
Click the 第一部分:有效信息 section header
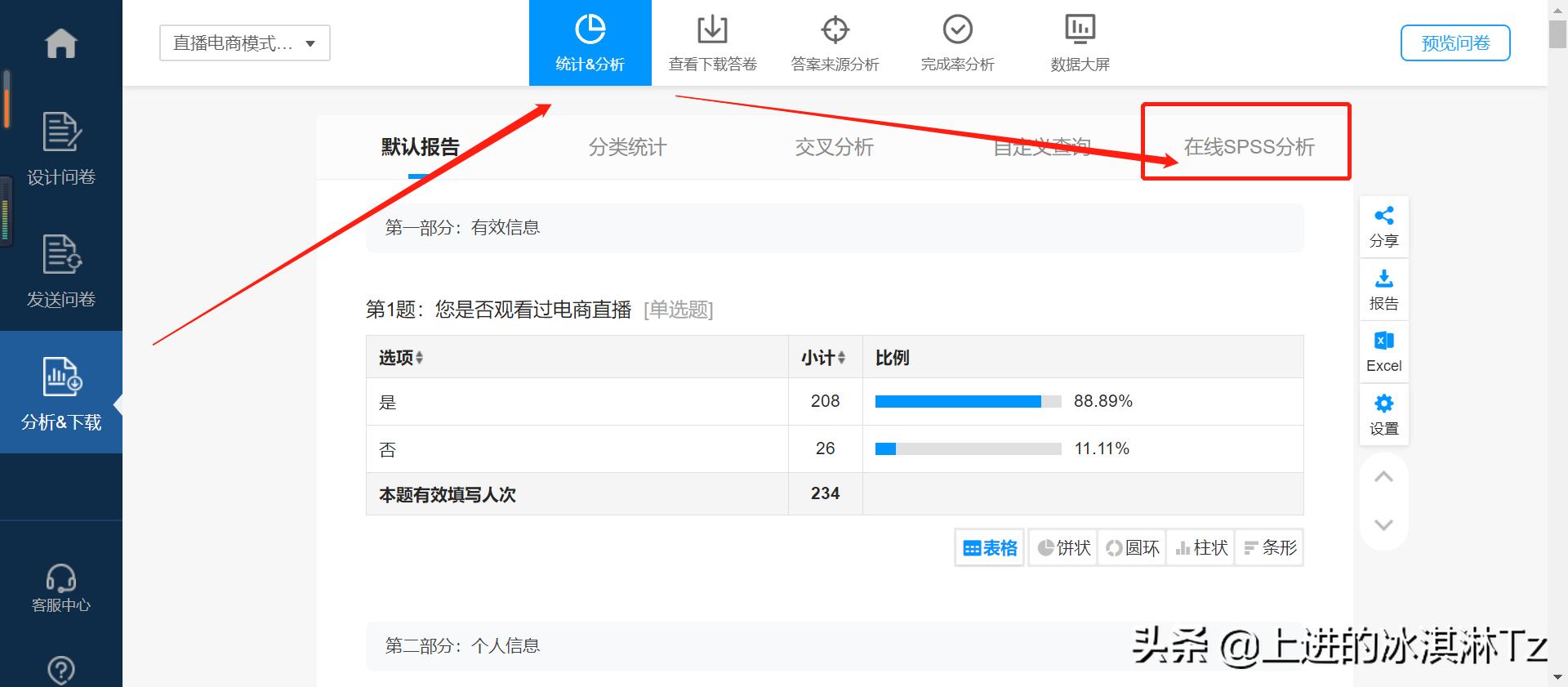[x=835, y=228]
